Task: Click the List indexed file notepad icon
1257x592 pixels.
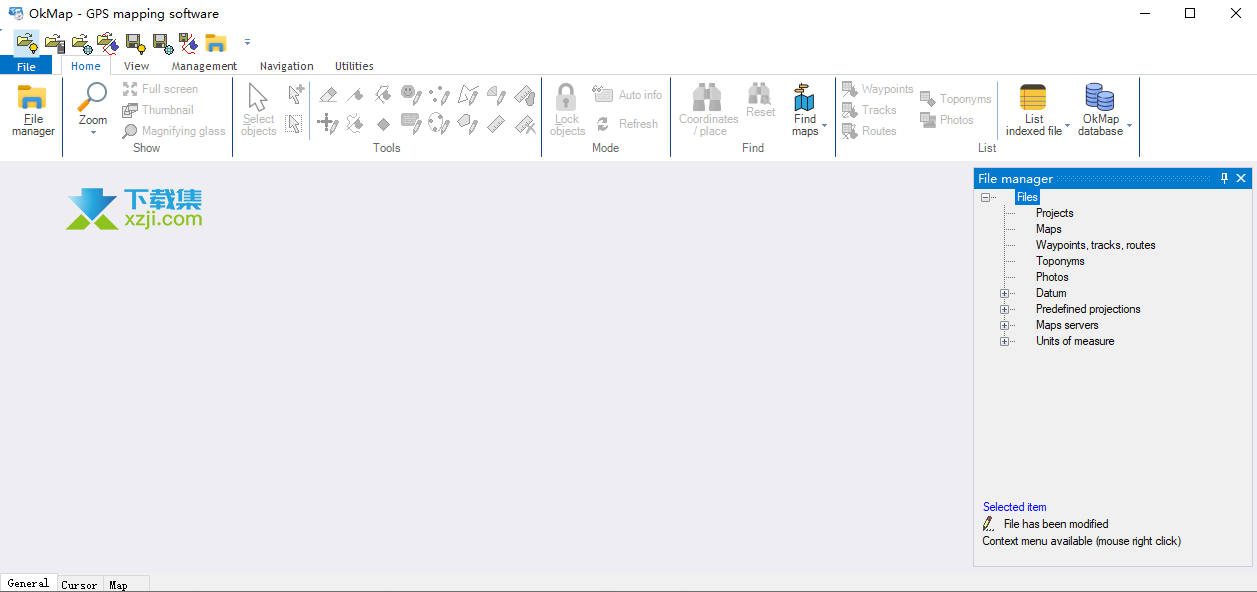Action: click(1033, 97)
